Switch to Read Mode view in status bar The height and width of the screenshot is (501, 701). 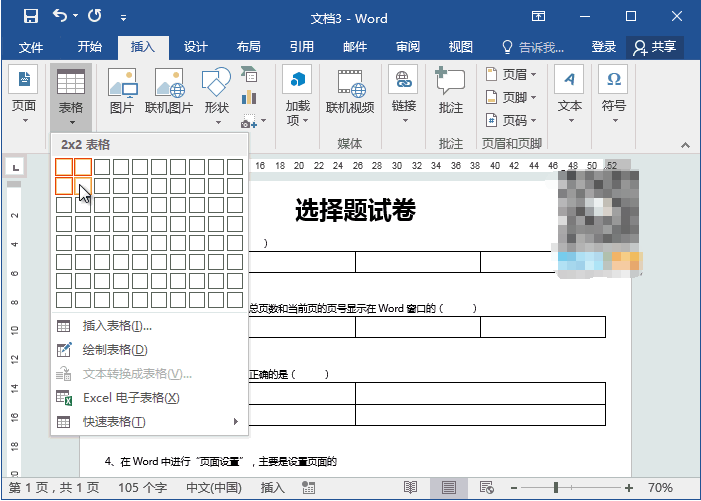coord(410,487)
